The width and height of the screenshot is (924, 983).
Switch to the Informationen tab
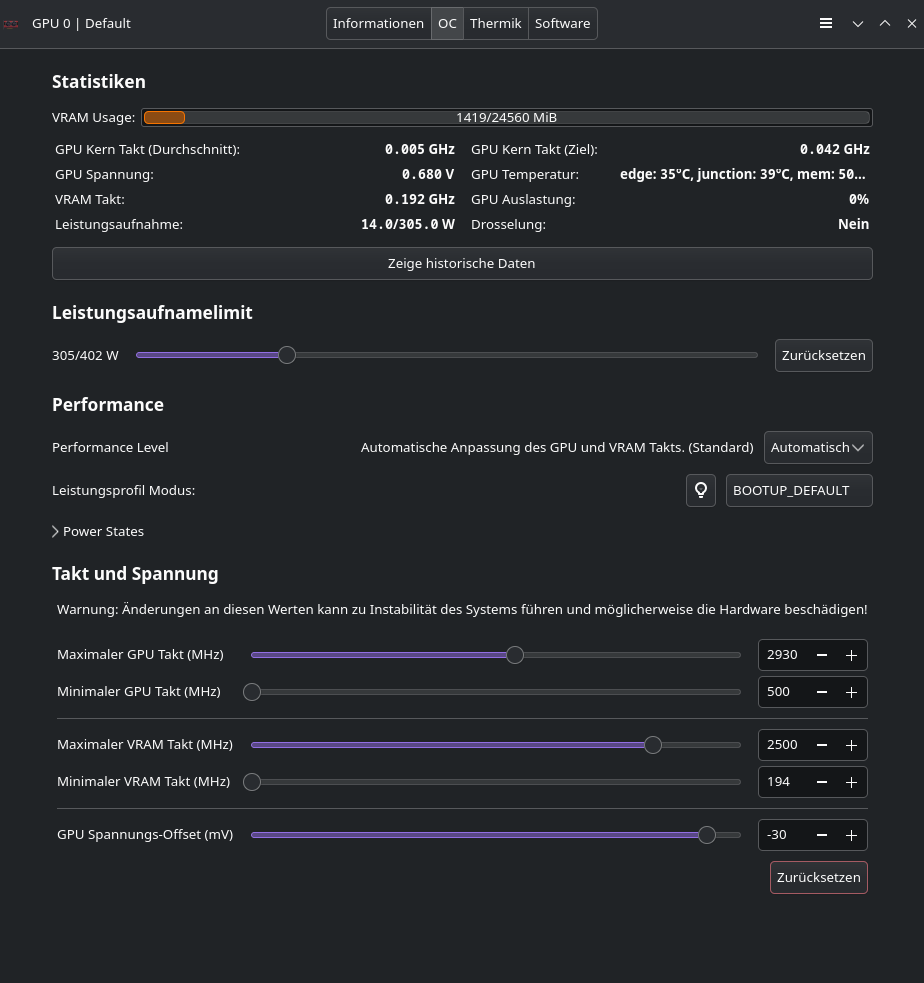[x=378, y=23]
